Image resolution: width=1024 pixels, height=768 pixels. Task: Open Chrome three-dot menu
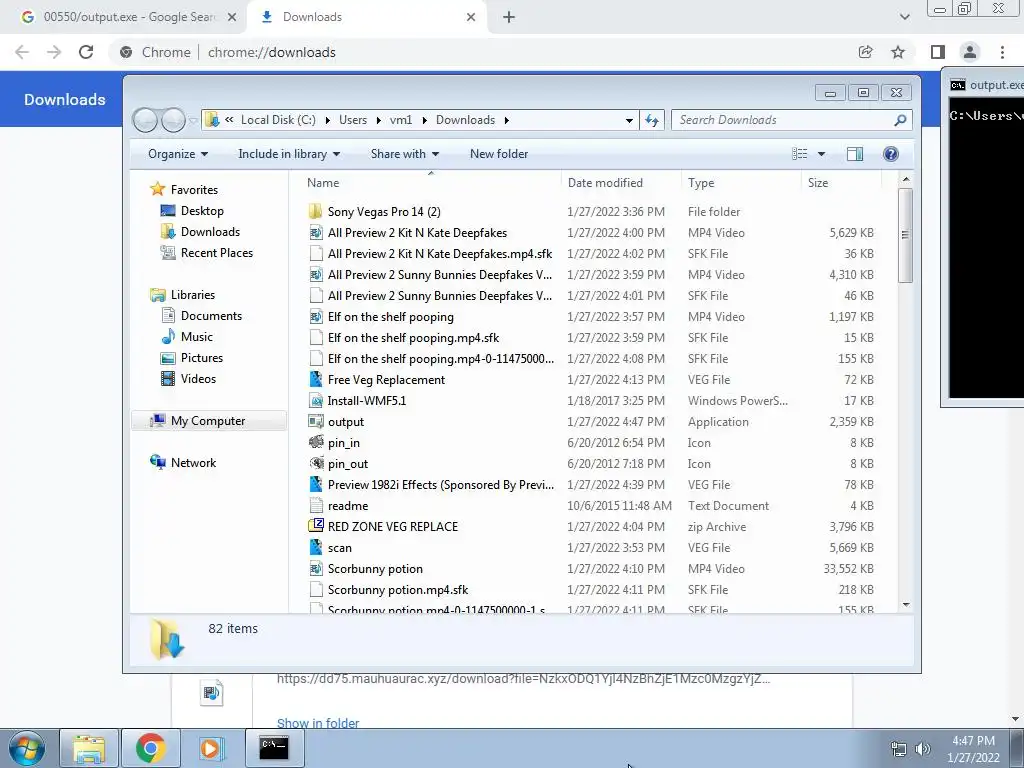1002,52
